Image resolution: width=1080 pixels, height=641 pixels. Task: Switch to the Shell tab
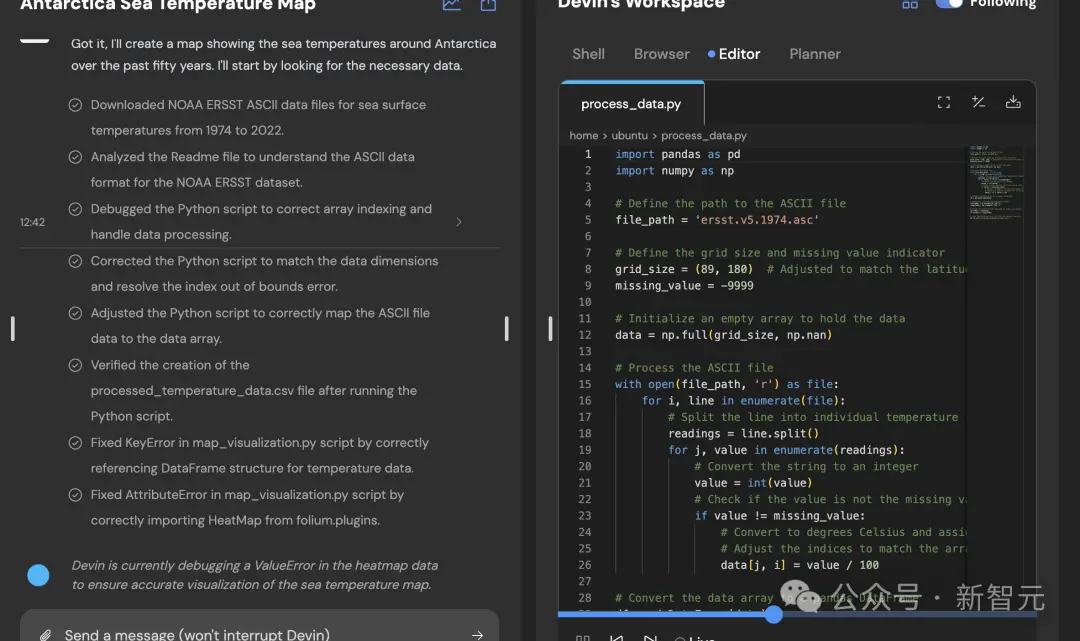pos(588,54)
